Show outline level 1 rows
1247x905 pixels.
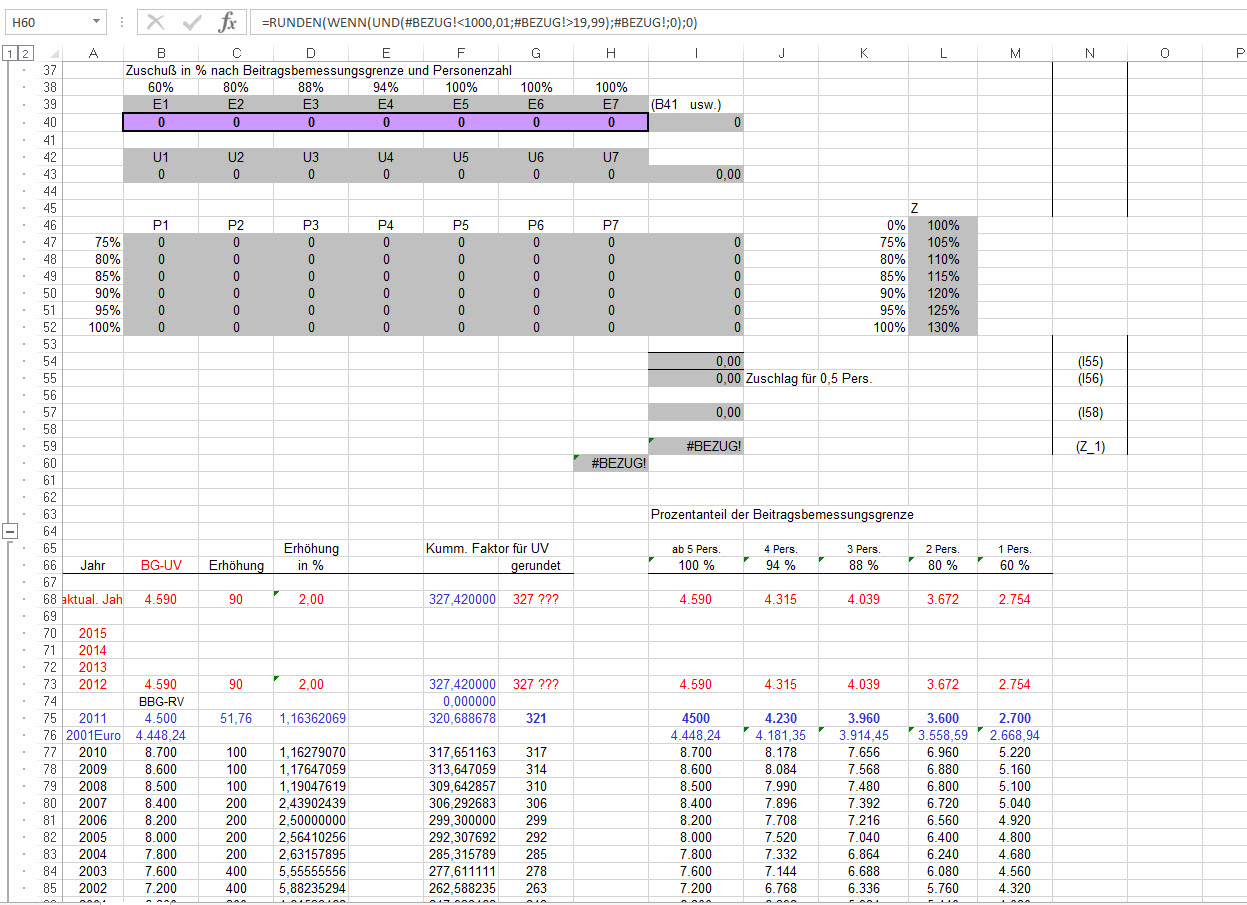coord(9,53)
